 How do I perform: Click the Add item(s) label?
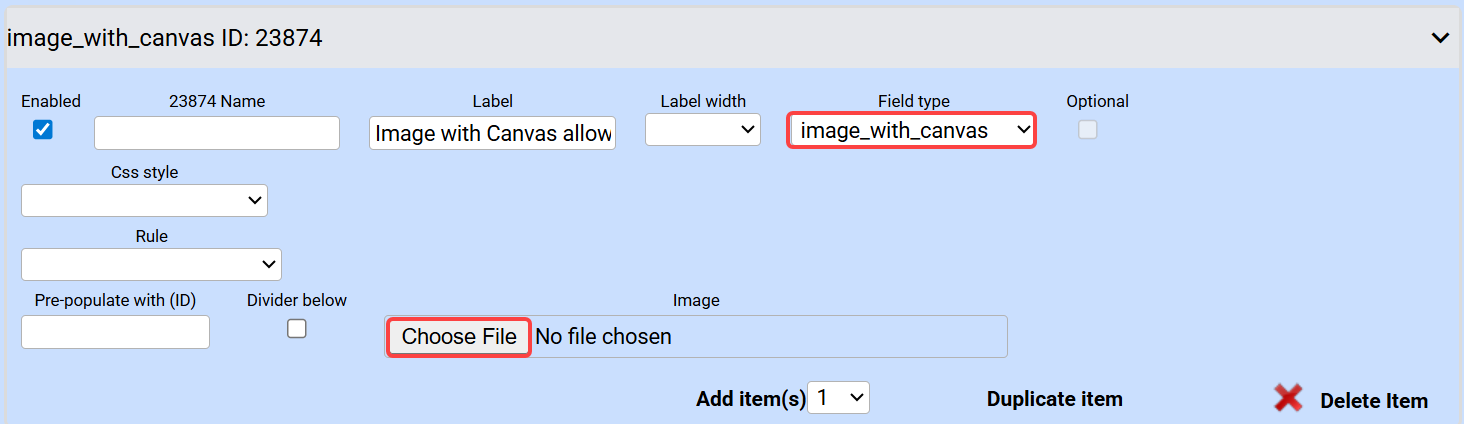[x=750, y=399]
